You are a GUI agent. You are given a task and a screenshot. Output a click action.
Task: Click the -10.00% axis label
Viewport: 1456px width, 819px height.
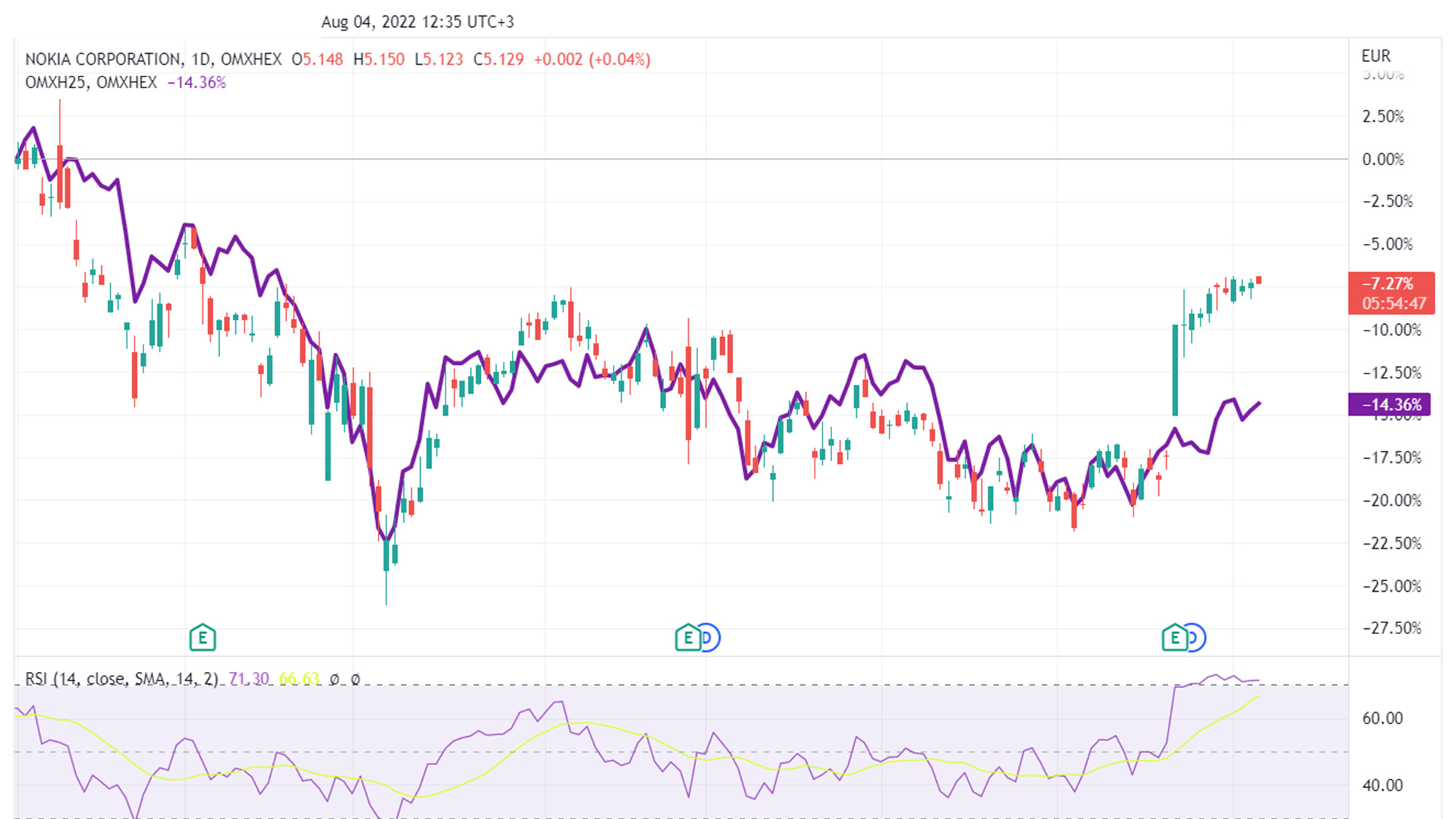click(1392, 330)
